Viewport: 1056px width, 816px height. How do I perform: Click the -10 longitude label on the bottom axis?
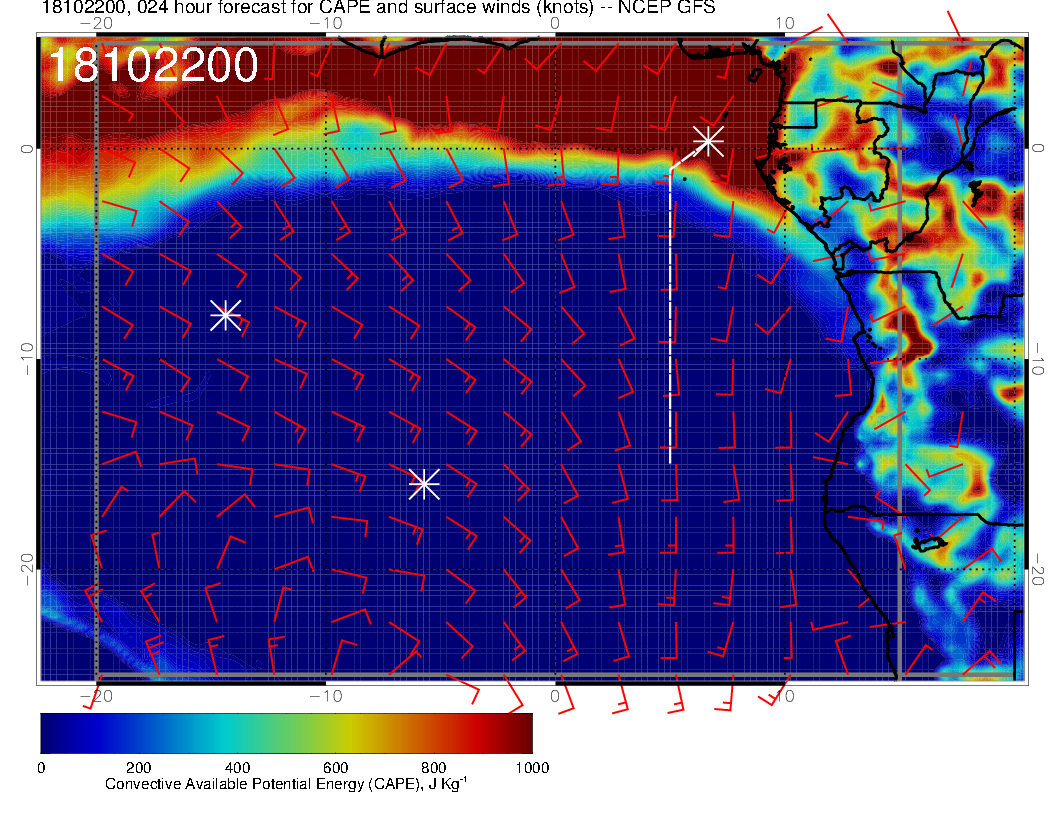(325, 696)
